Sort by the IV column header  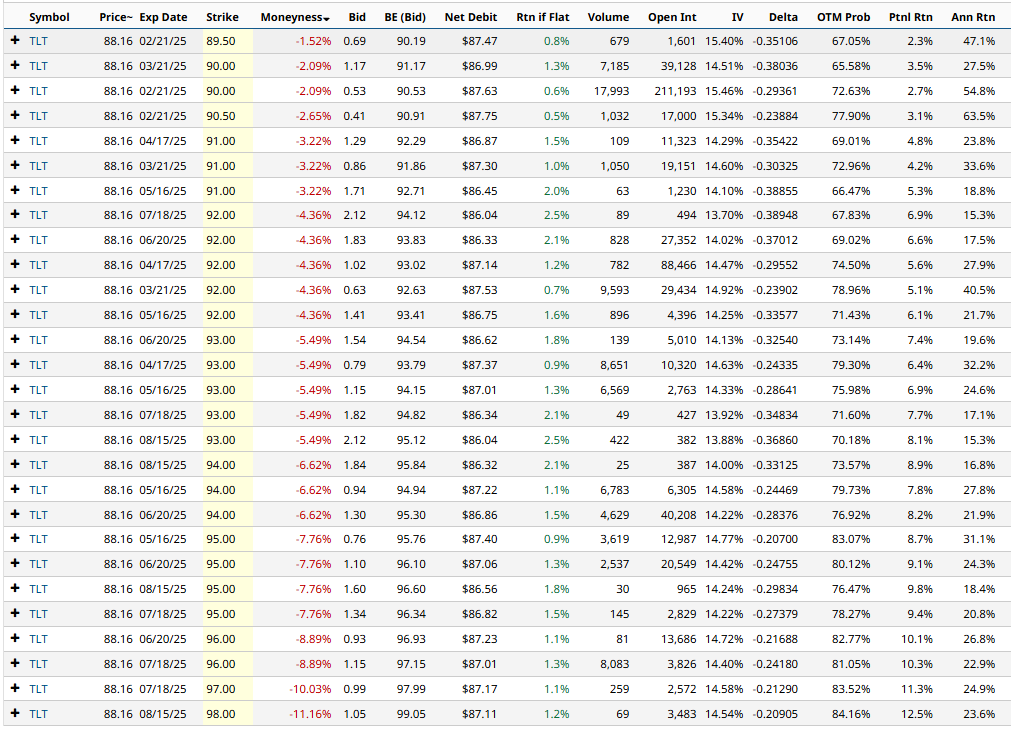point(737,17)
